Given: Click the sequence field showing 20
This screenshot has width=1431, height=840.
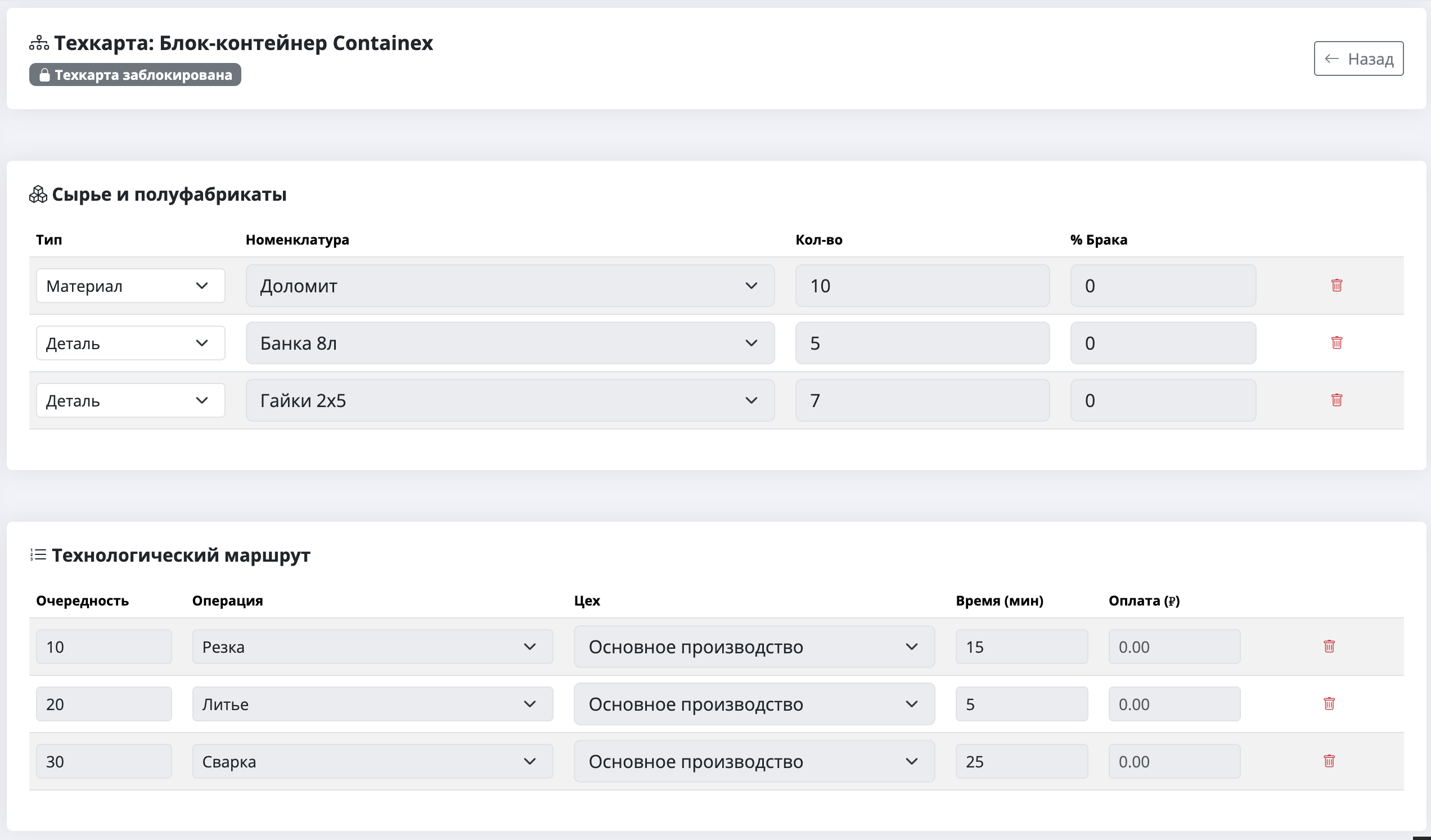Looking at the screenshot, I should coord(103,704).
